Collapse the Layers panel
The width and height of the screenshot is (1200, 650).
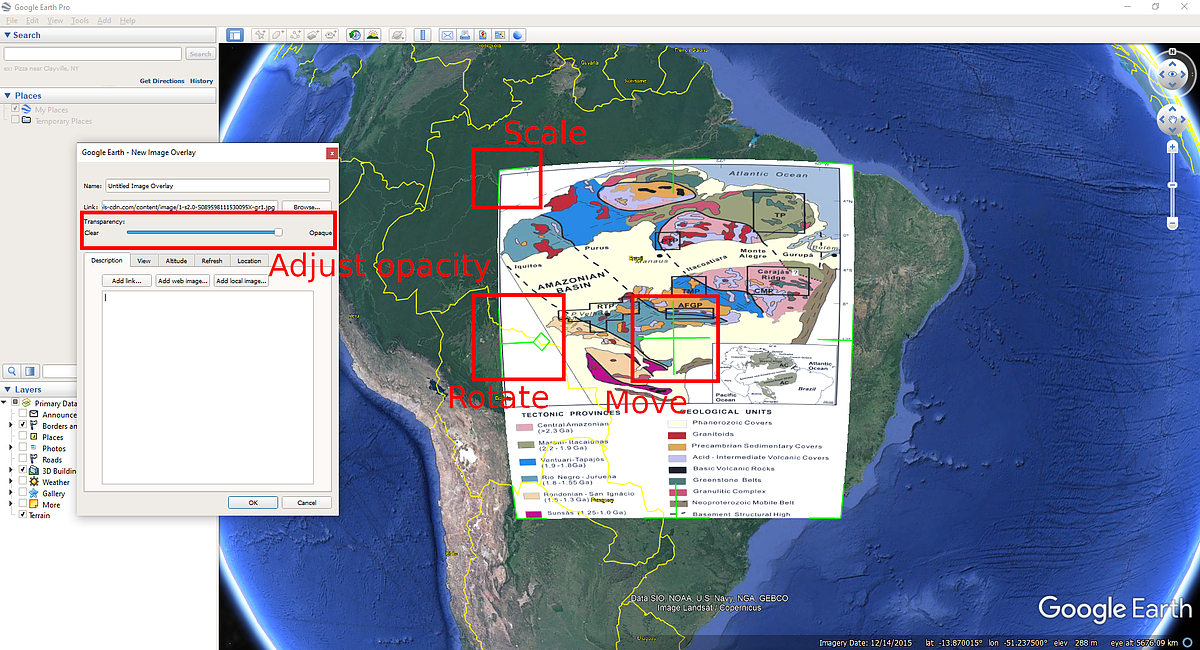tap(8, 389)
